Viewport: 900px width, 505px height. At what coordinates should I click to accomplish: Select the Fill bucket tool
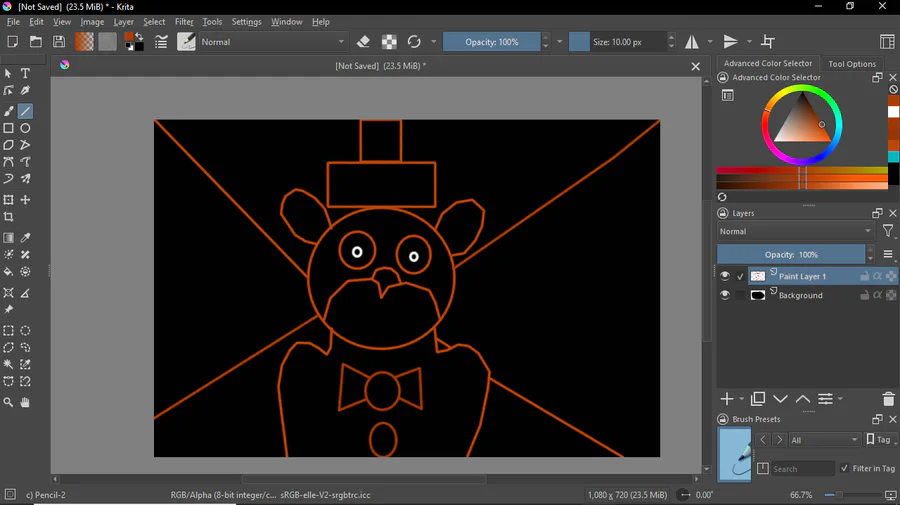point(9,272)
